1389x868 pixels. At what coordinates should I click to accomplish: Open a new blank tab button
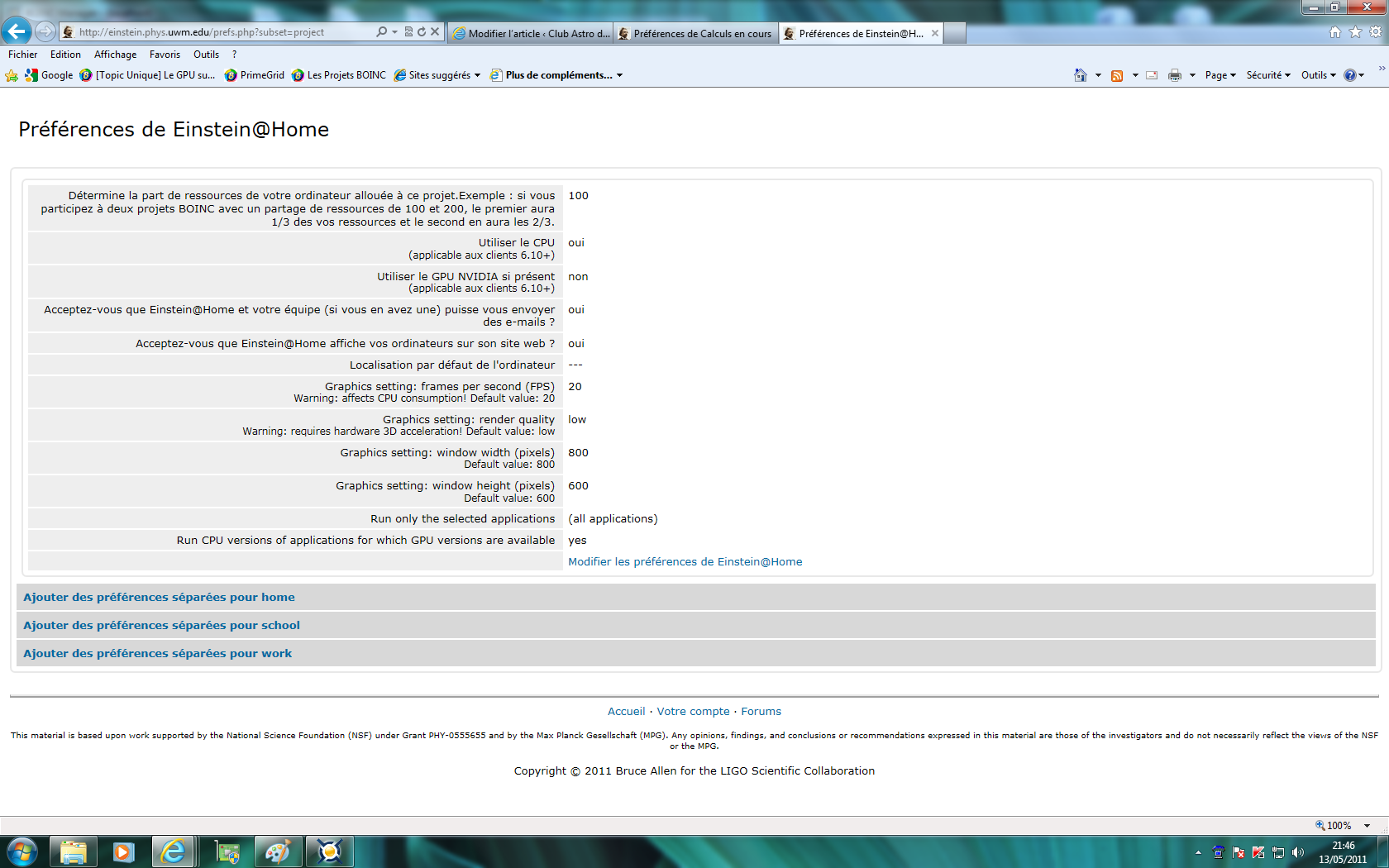tap(955, 33)
